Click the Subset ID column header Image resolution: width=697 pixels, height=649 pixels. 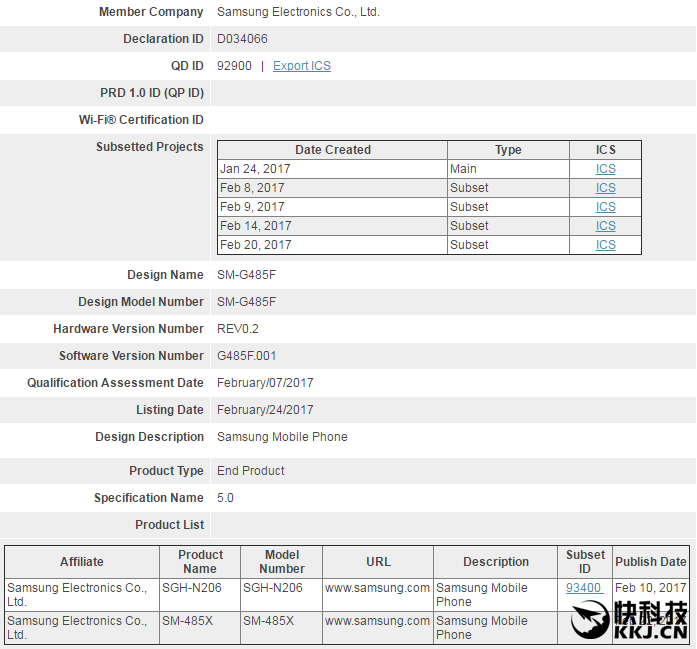coord(585,562)
